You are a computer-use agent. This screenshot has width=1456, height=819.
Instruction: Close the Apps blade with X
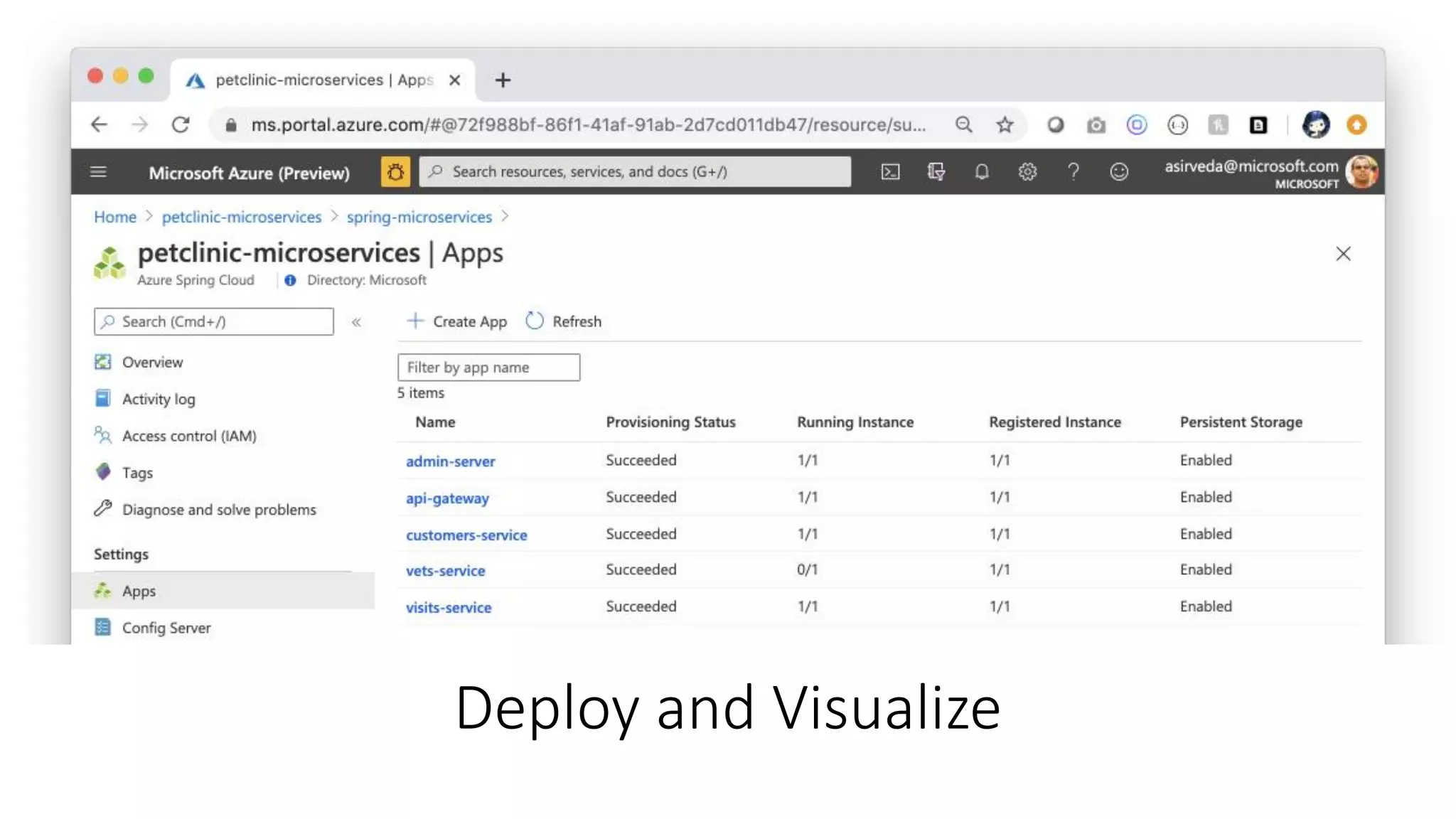pos(1343,254)
